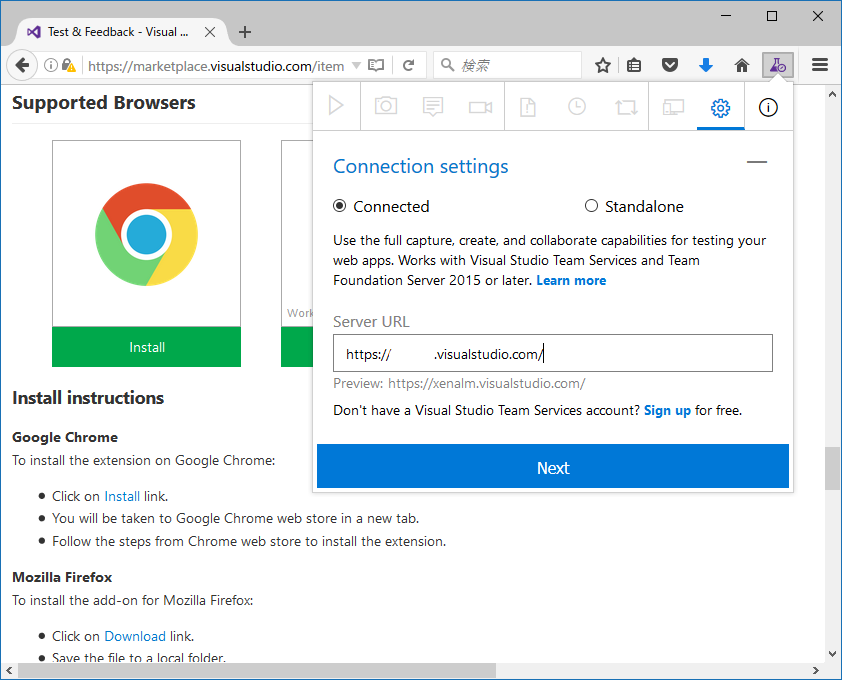Screen dimensions: 842x680
Task: Open the add note icon
Action: tap(433, 106)
